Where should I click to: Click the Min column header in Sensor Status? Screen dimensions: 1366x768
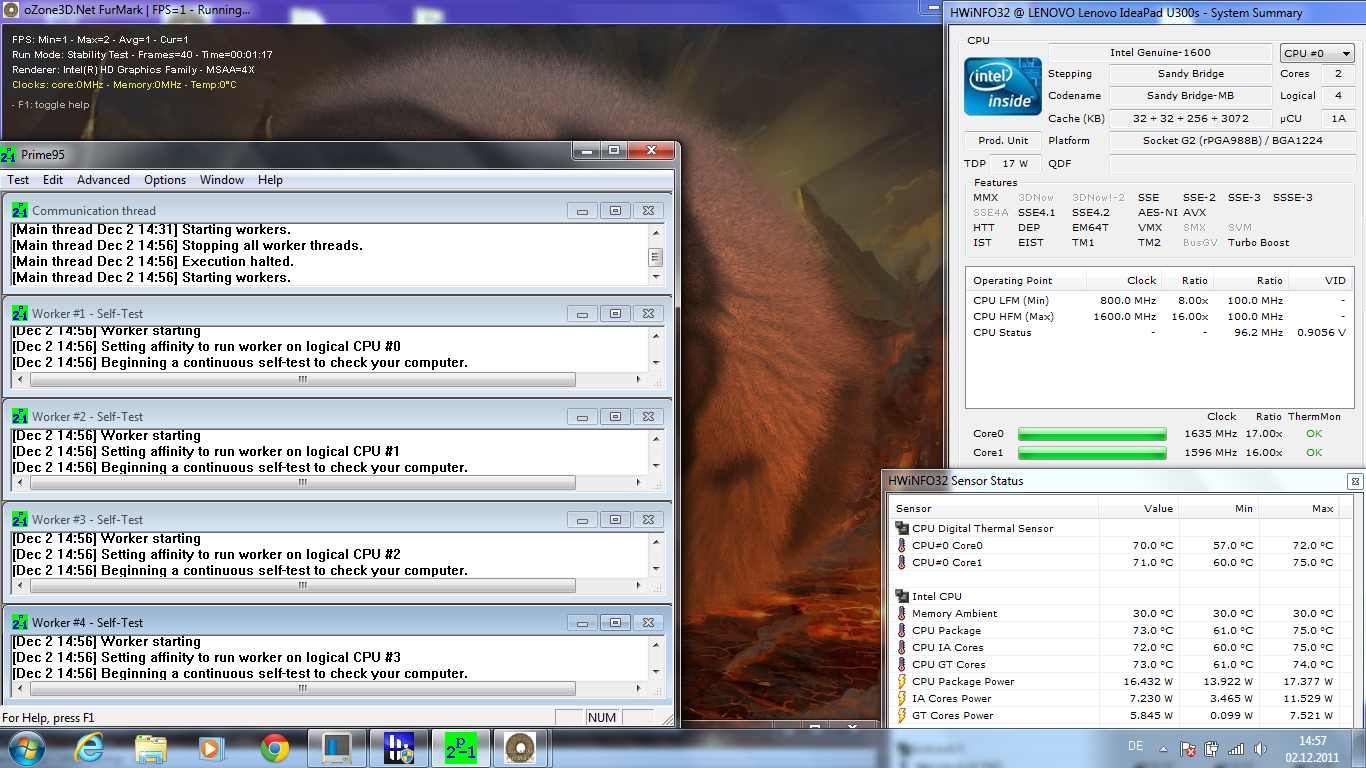(1218, 508)
